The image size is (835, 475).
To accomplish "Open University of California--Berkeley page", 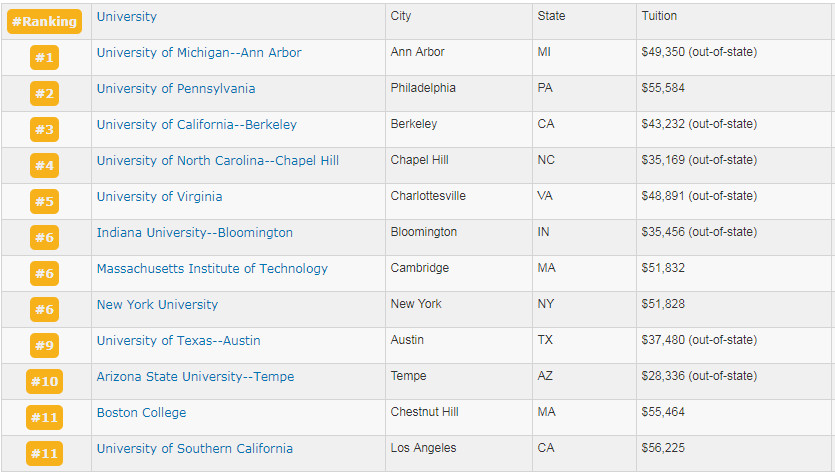I will coord(196,125).
